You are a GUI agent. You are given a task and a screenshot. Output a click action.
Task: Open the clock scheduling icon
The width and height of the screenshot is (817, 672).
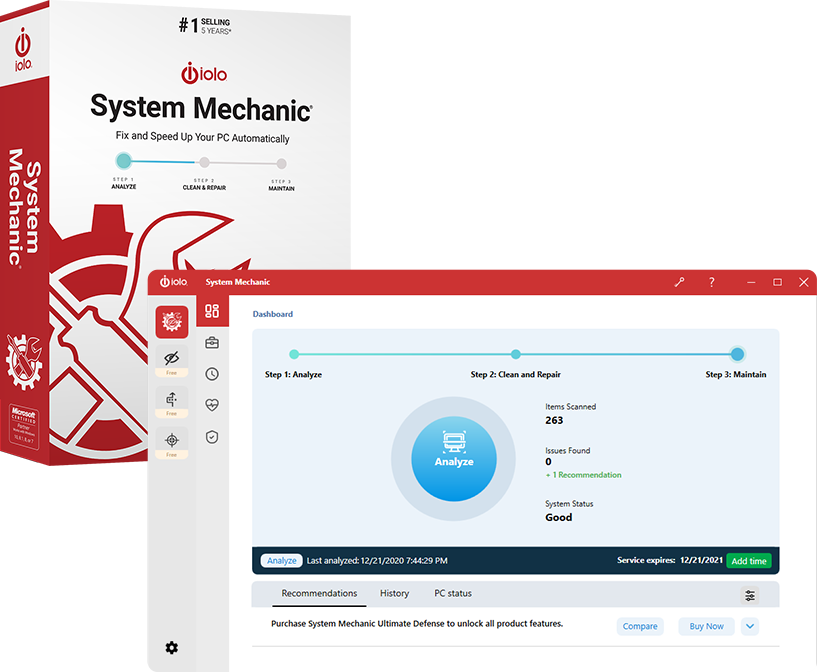click(212, 374)
